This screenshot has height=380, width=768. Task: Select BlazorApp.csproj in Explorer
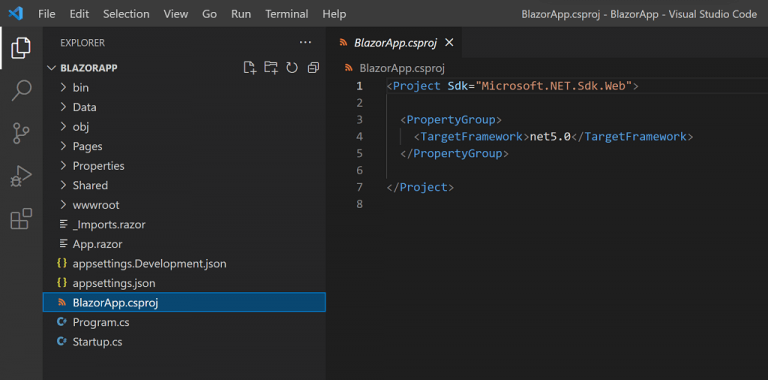[x=184, y=303]
